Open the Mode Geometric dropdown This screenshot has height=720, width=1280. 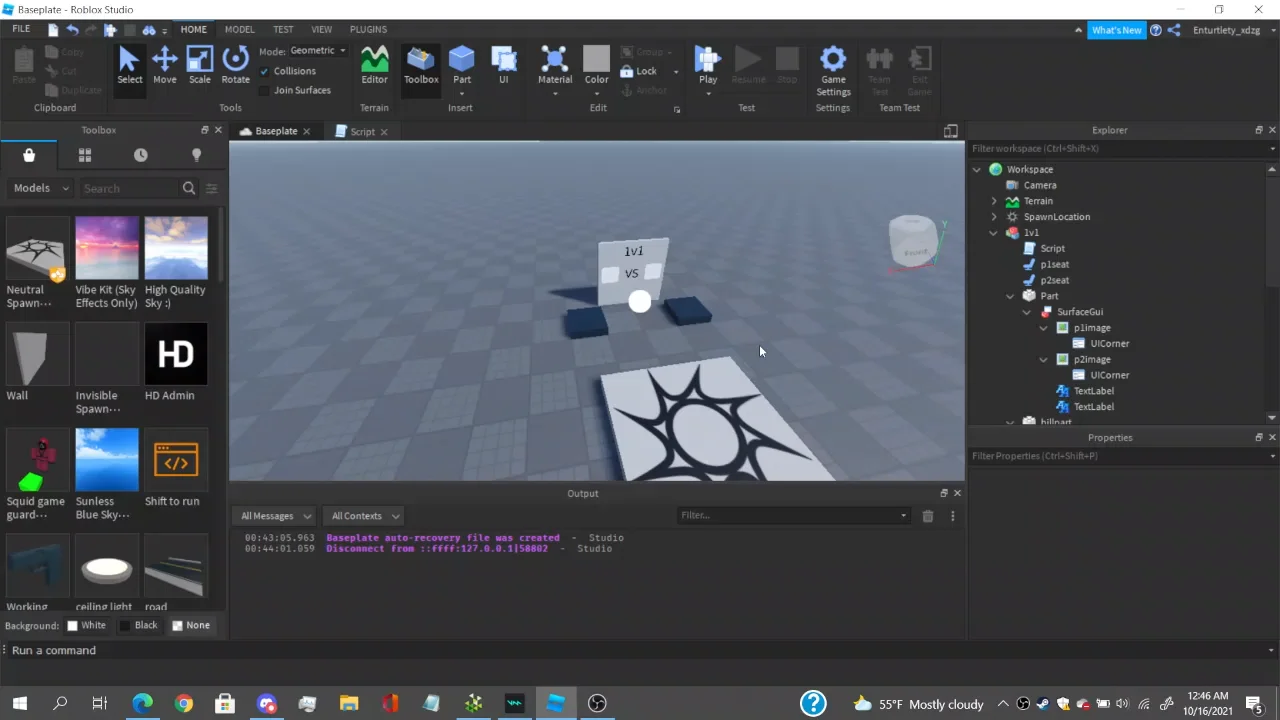pos(318,51)
